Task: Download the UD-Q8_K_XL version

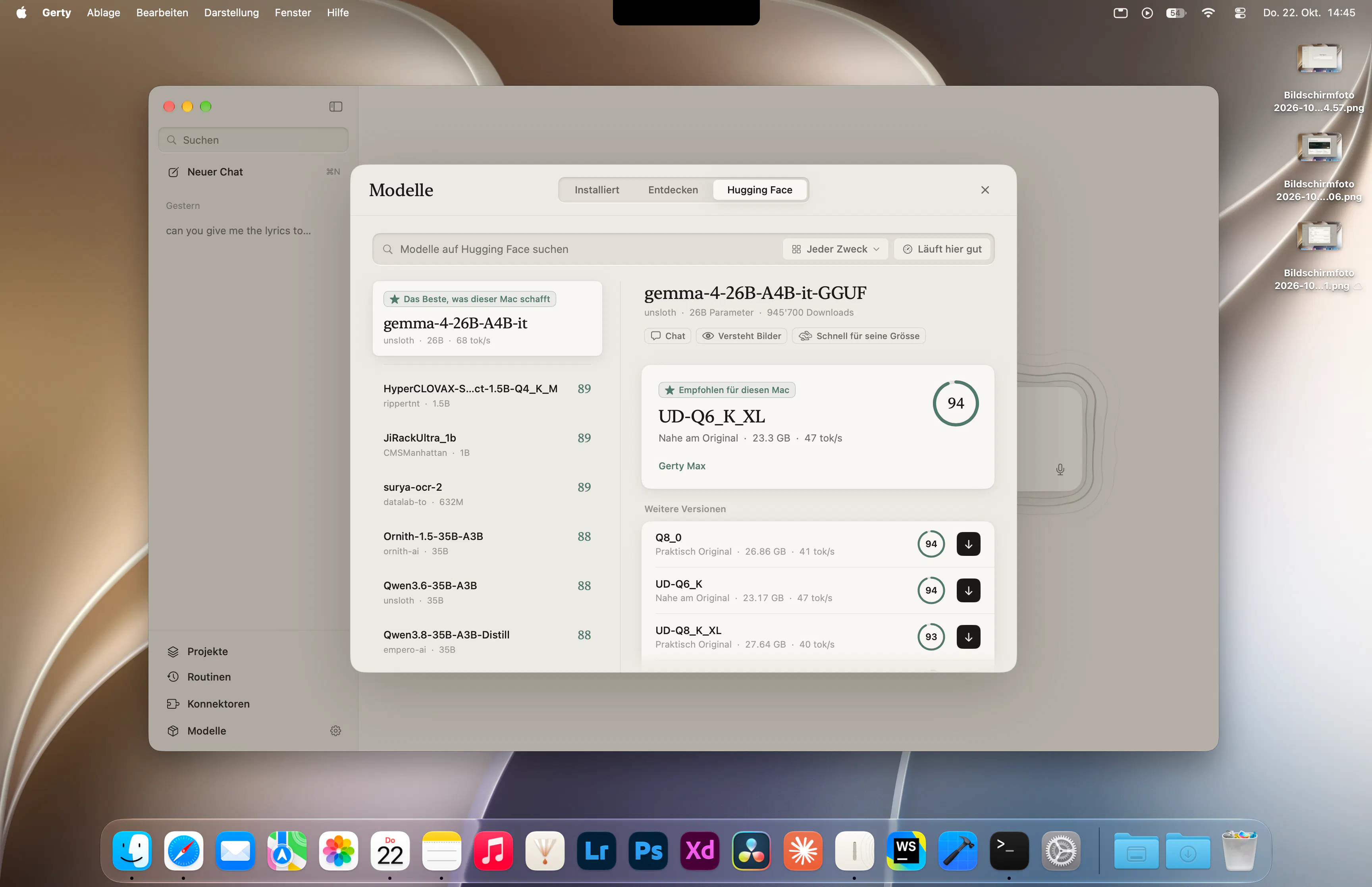Action: [x=968, y=636]
